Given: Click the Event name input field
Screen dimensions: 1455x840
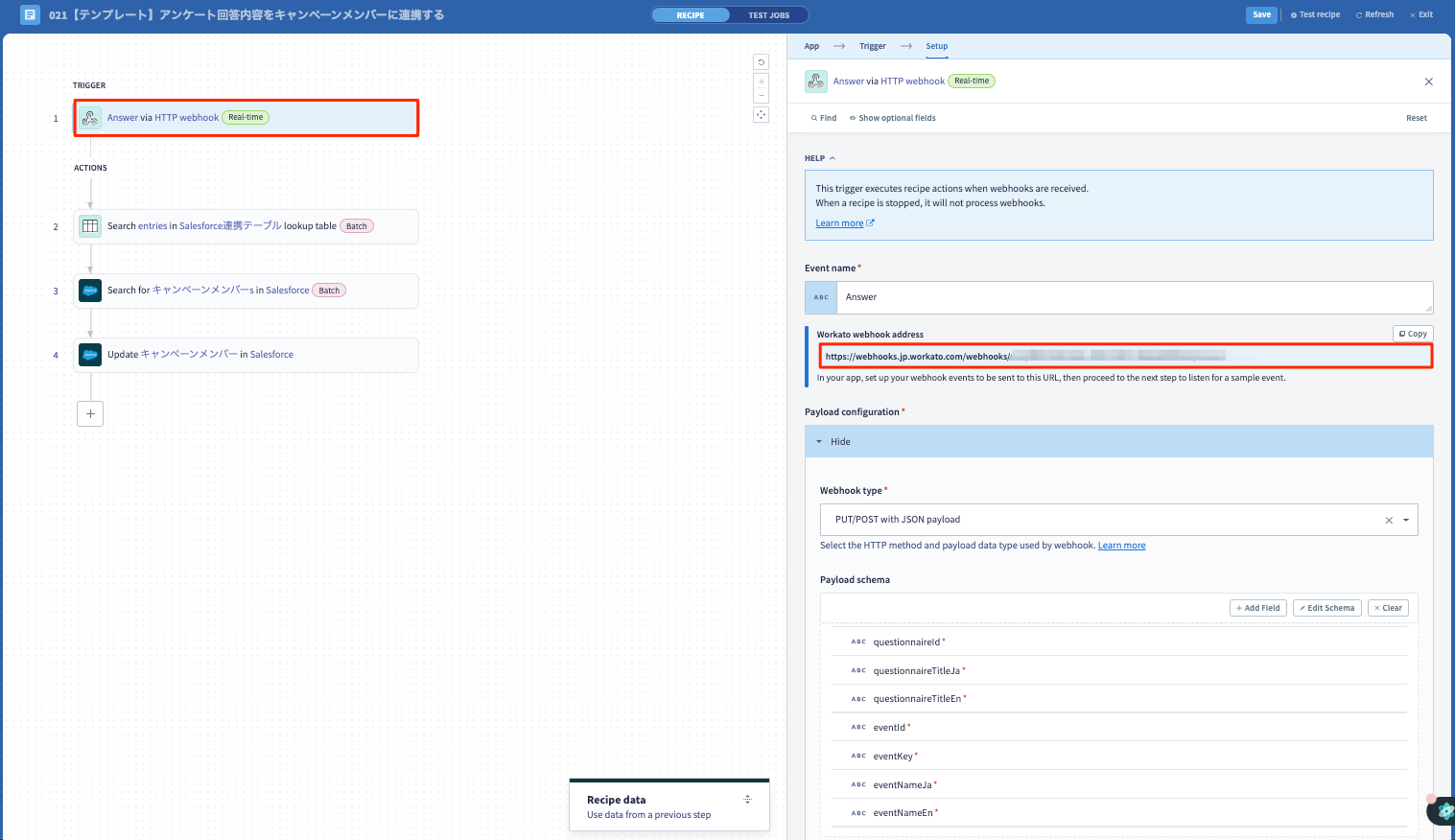Looking at the screenshot, I should coord(1135,297).
